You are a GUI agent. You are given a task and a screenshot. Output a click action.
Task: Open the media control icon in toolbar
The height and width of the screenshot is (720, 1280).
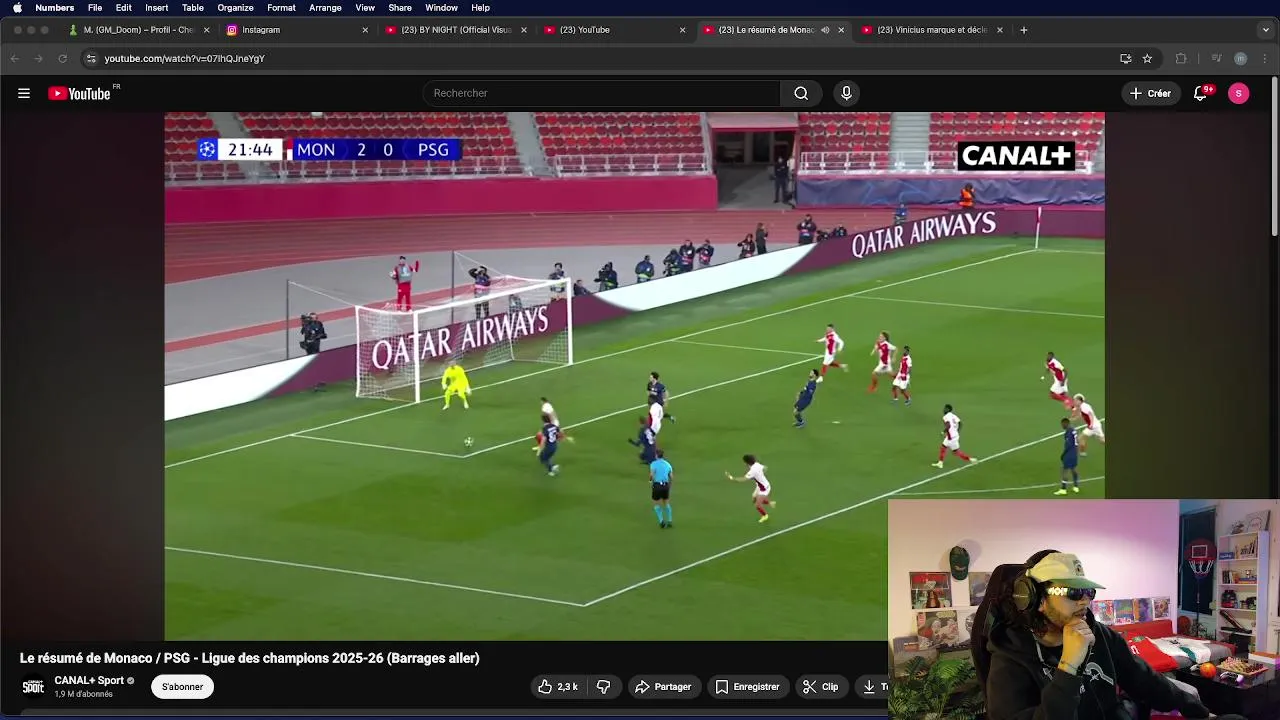(1216, 58)
